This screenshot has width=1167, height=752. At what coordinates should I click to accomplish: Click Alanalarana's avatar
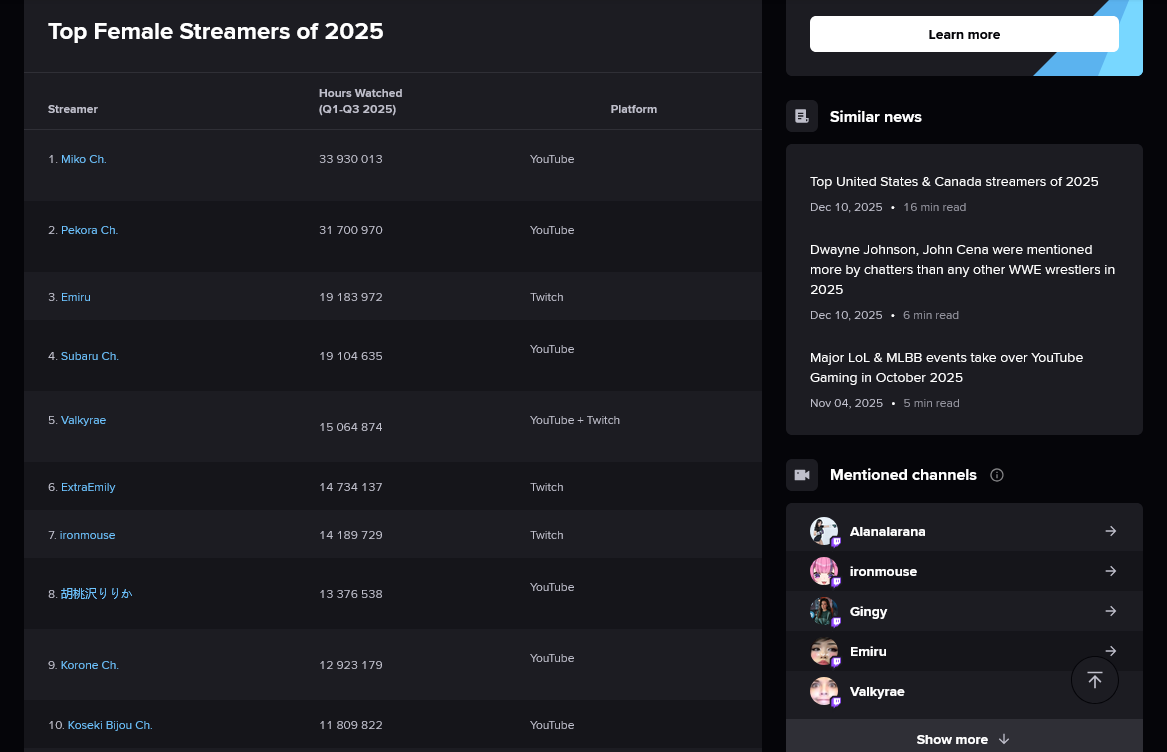824,532
